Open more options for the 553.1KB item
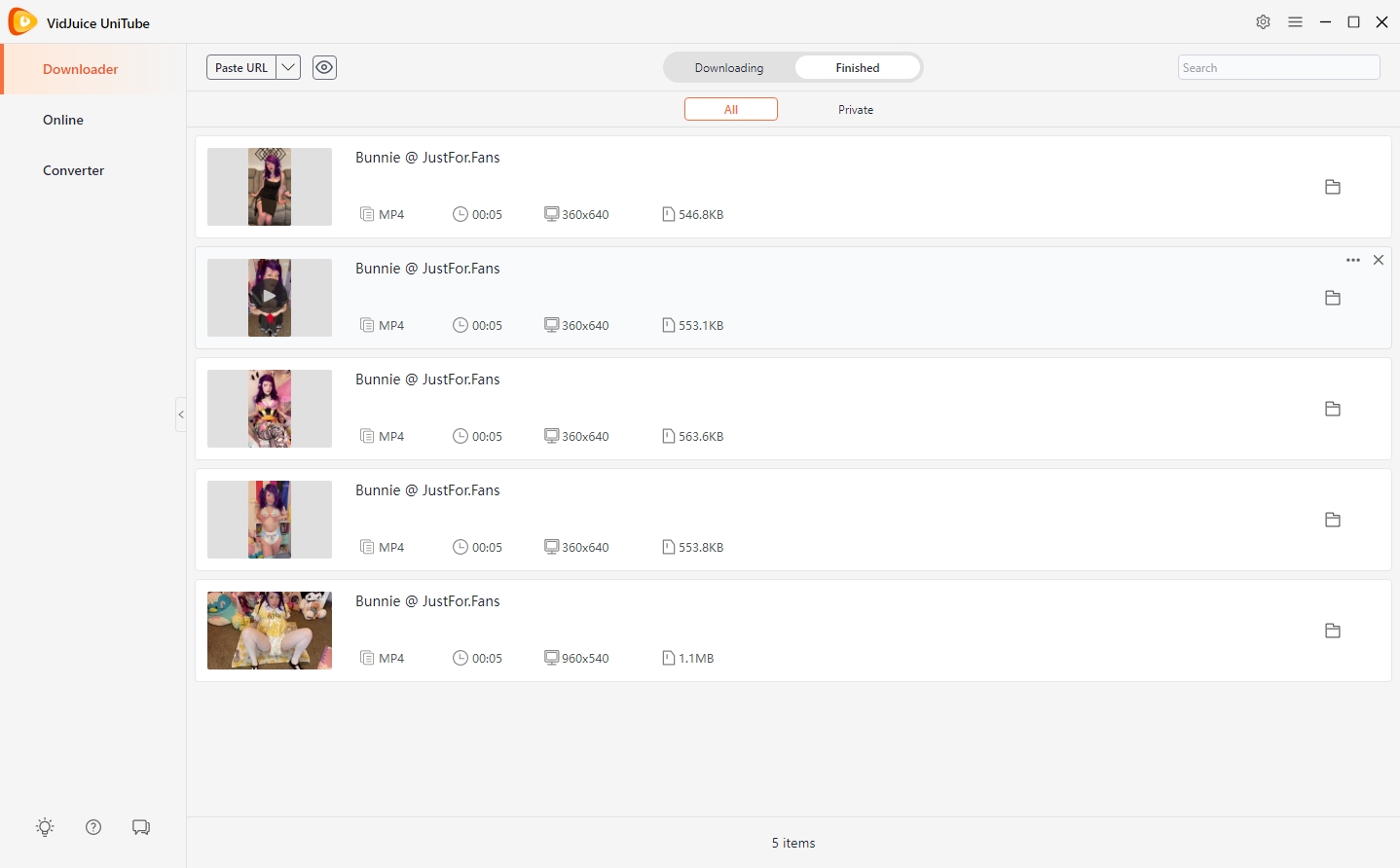Image resolution: width=1400 pixels, height=868 pixels. point(1353,260)
